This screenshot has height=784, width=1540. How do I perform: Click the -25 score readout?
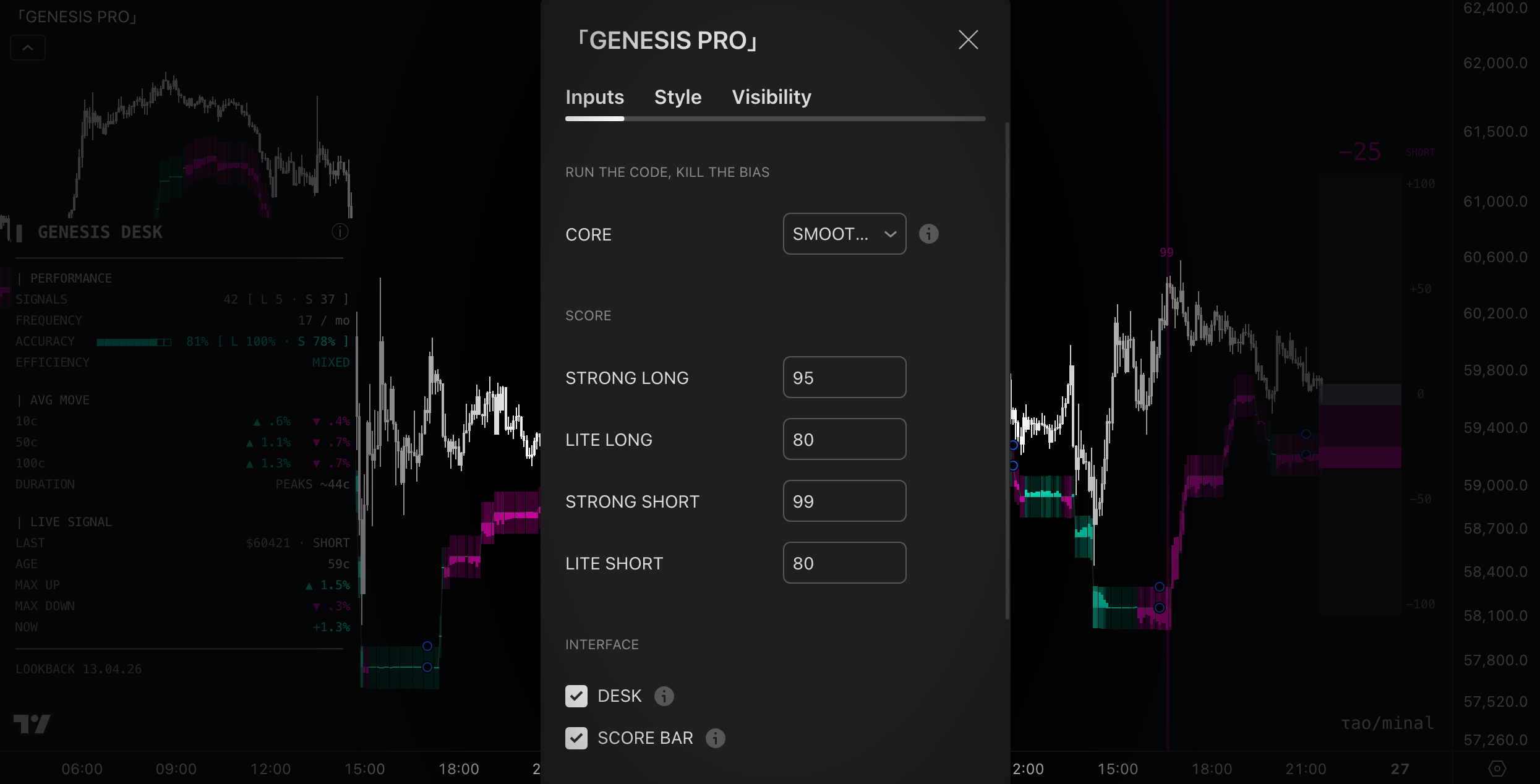coord(1359,152)
